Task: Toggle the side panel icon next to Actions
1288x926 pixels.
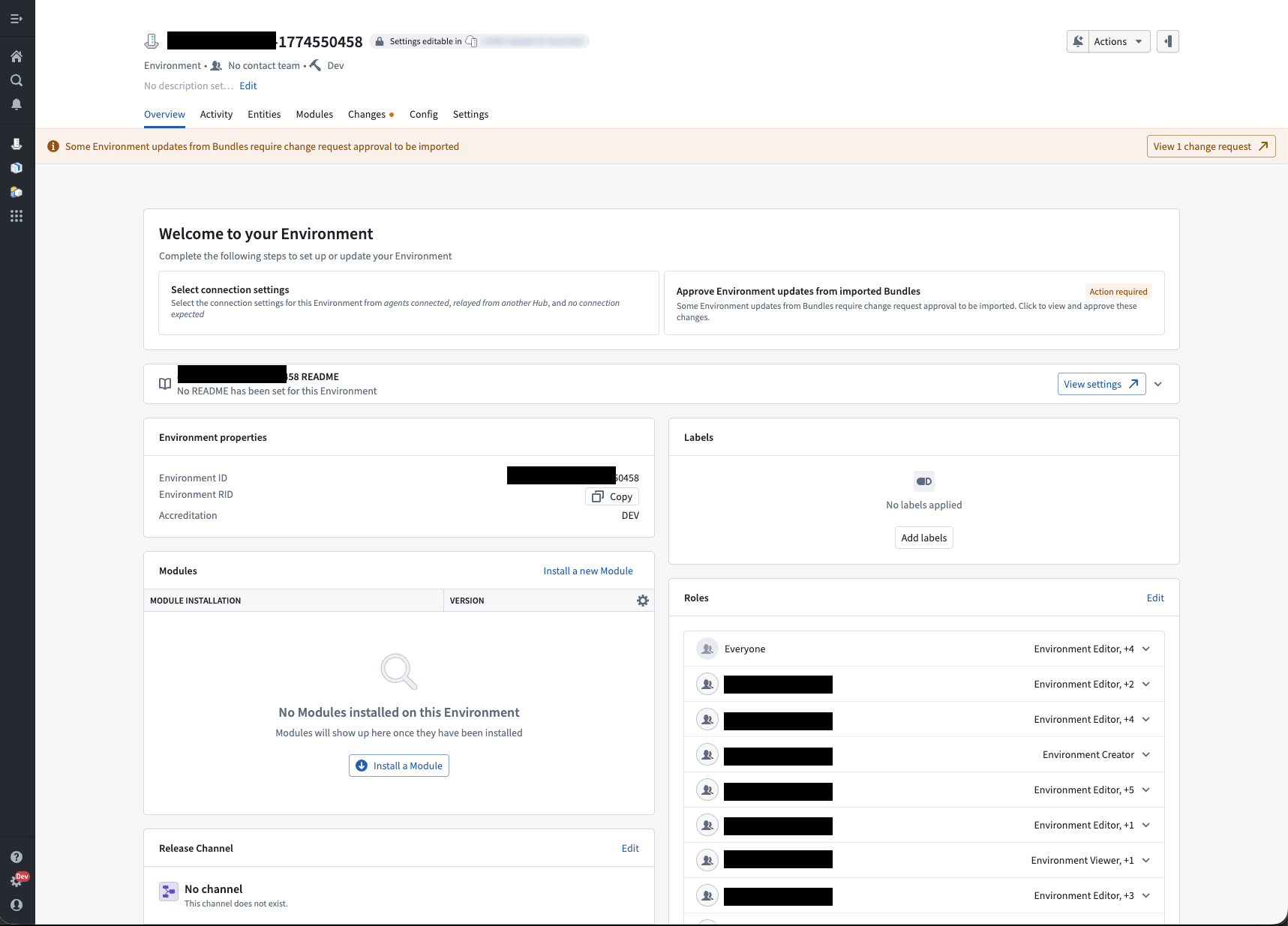Action: coord(1168,41)
